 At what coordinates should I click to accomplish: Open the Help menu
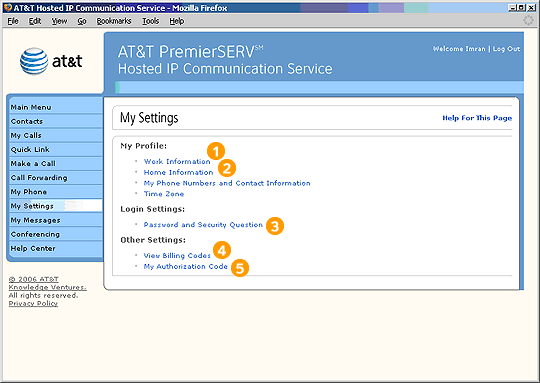click(177, 21)
